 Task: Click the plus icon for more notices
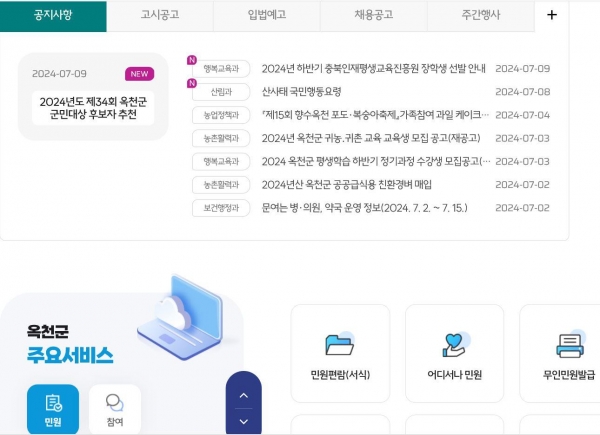[x=551, y=15]
